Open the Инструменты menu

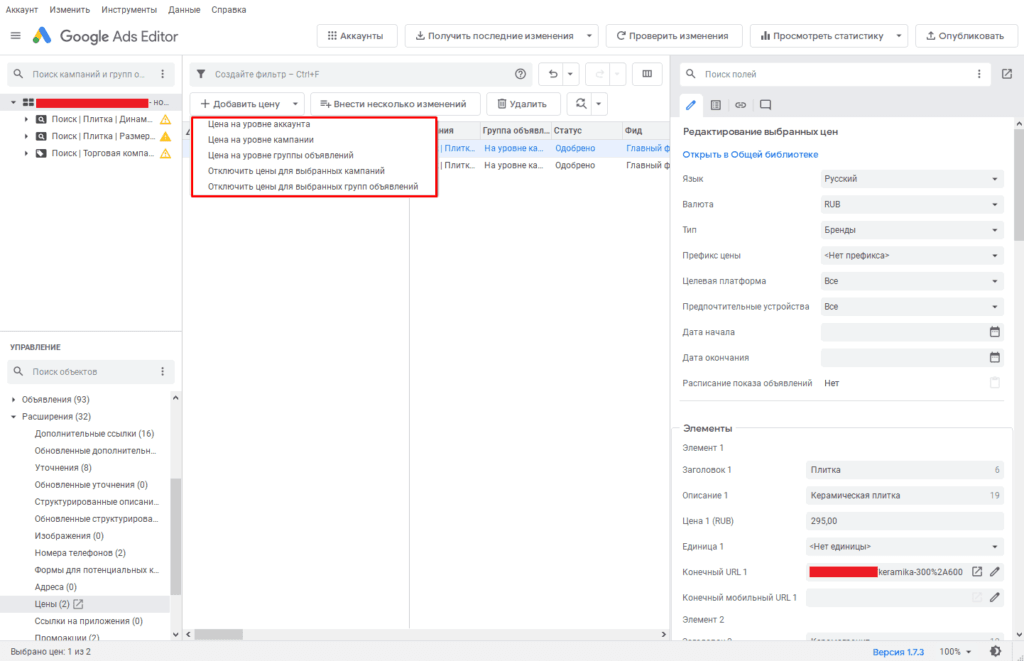coord(129,10)
